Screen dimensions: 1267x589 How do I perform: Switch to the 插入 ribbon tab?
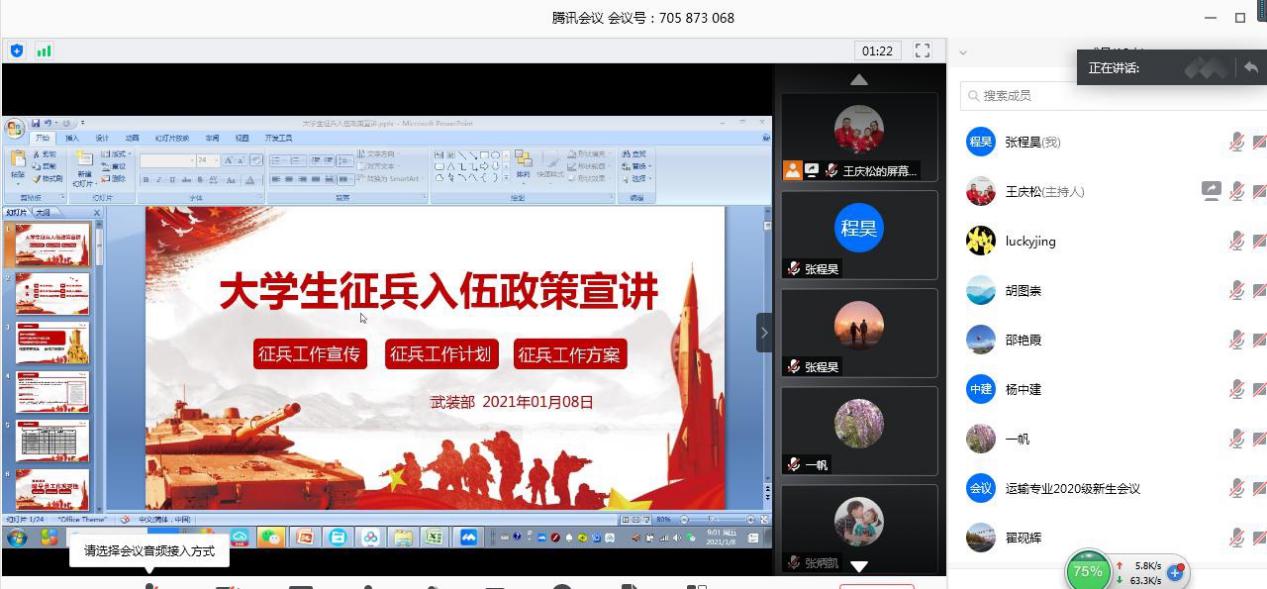click(x=72, y=138)
